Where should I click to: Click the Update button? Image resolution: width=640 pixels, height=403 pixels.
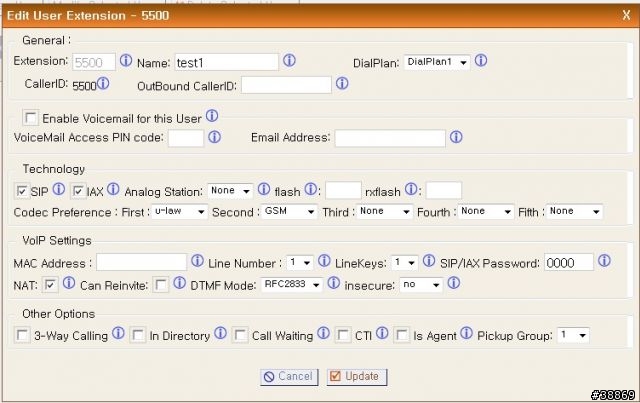coord(357,376)
